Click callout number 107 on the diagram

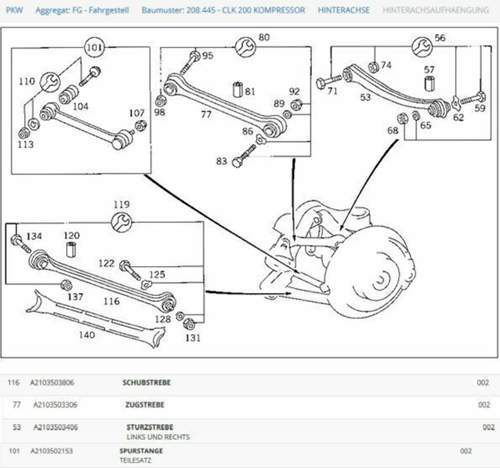(x=137, y=113)
